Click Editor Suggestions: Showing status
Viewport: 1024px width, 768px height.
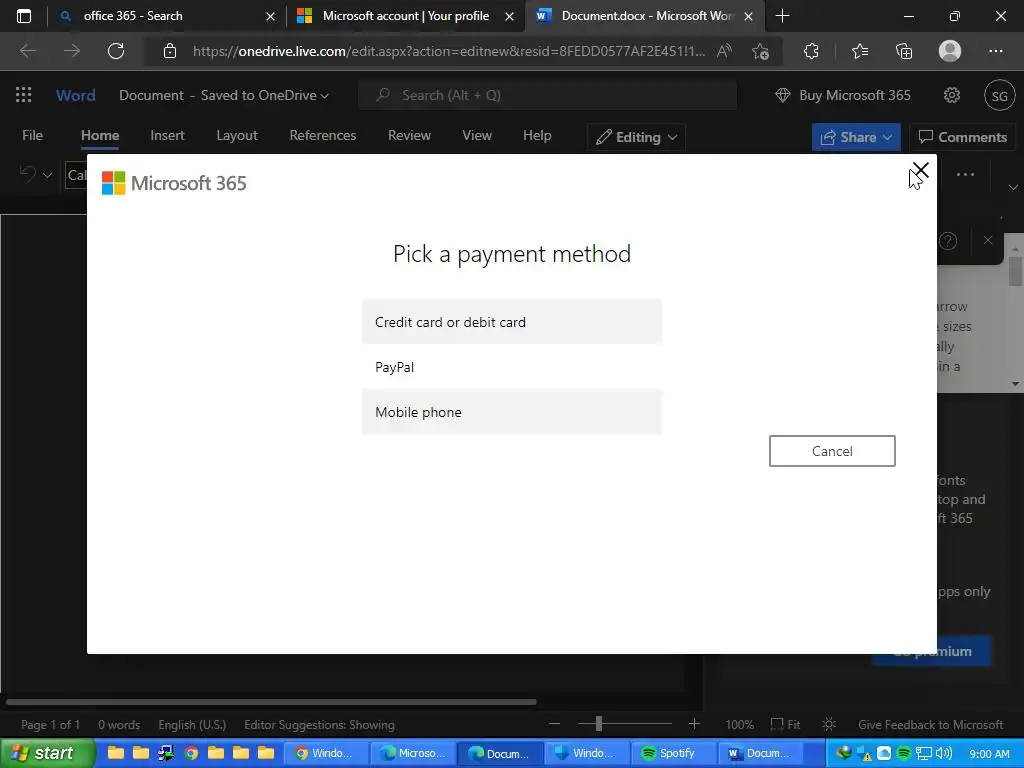click(319, 725)
